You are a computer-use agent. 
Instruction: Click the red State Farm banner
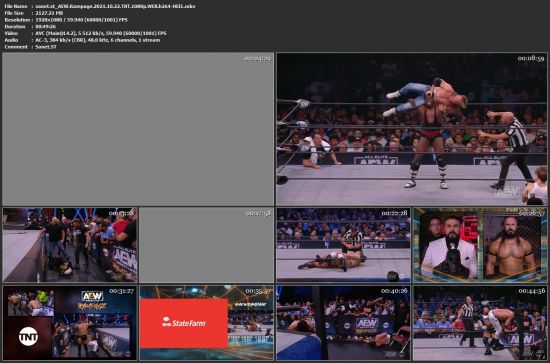coord(184,323)
